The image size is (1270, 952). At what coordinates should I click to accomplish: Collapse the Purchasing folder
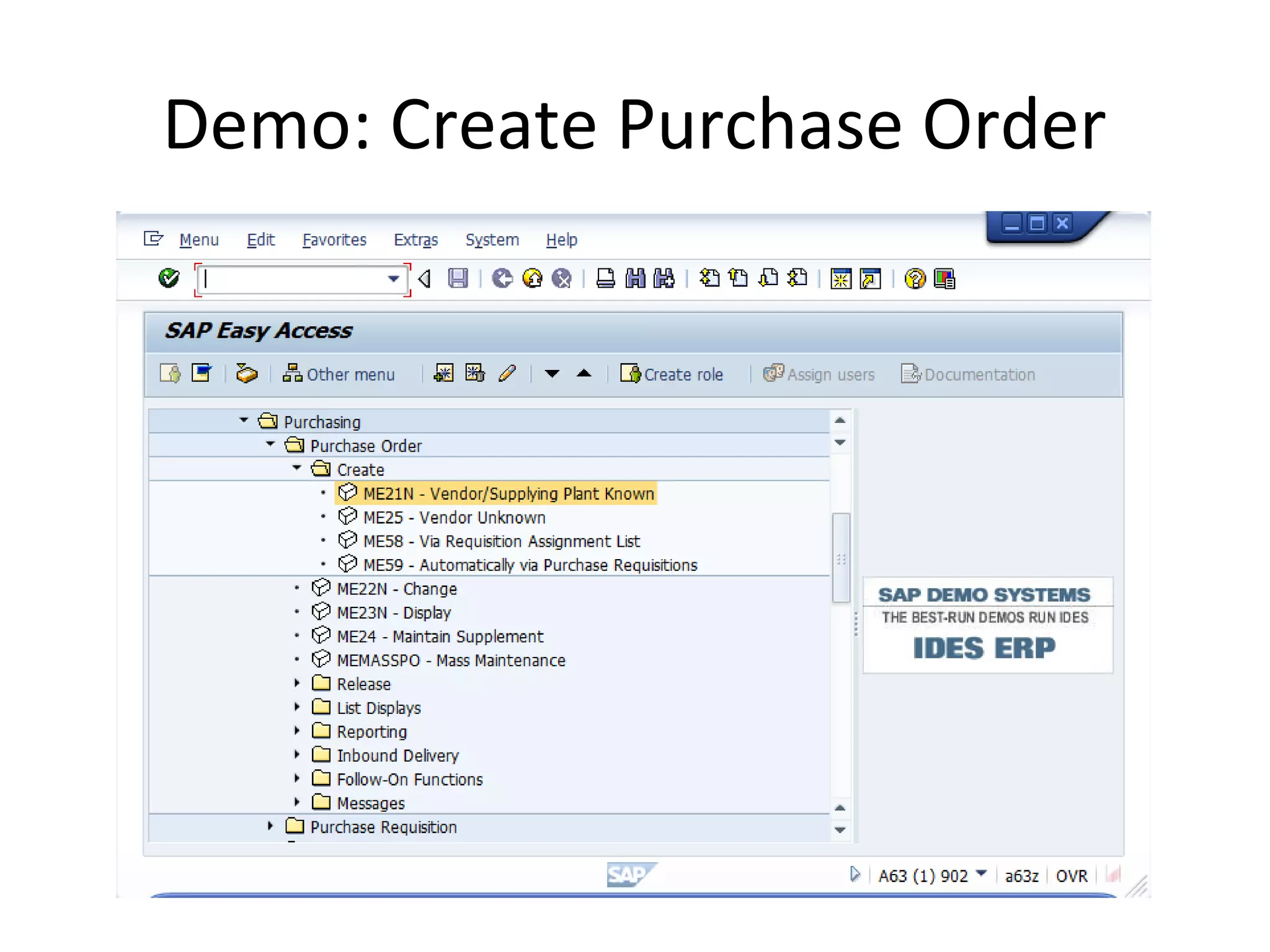point(244,420)
